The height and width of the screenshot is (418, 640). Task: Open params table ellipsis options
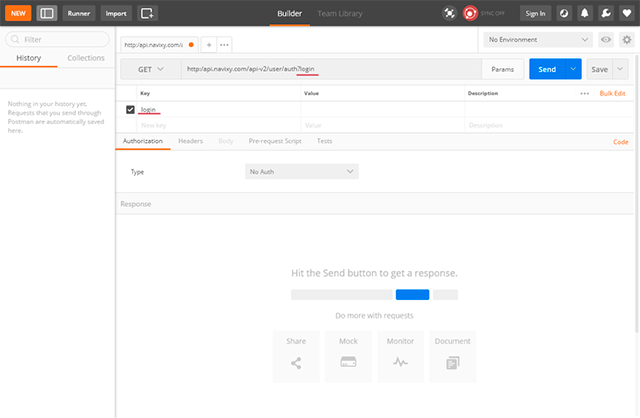[584, 93]
